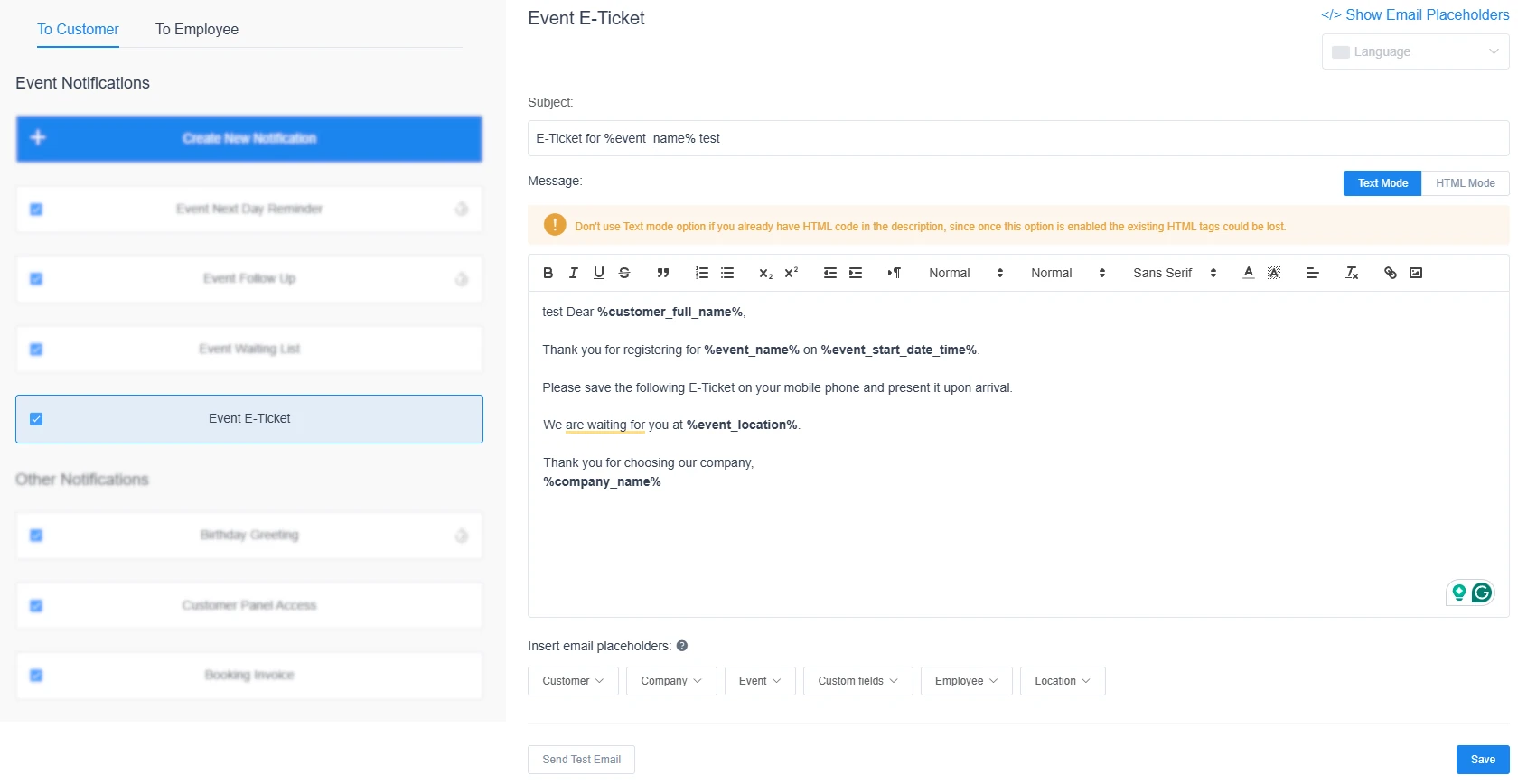Viewport: 1527px width, 784px height.
Task: Increase text indent
Action: coord(855,273)
